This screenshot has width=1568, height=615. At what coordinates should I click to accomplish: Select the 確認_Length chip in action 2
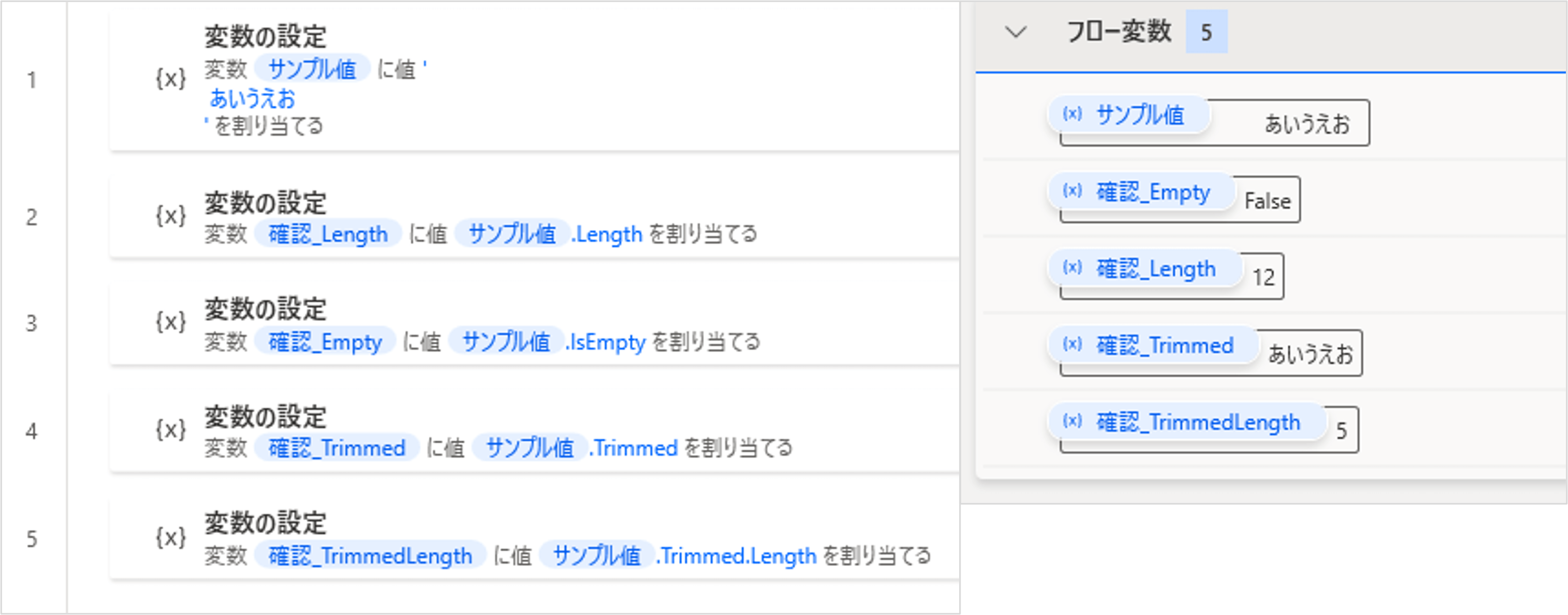[327, 234]
